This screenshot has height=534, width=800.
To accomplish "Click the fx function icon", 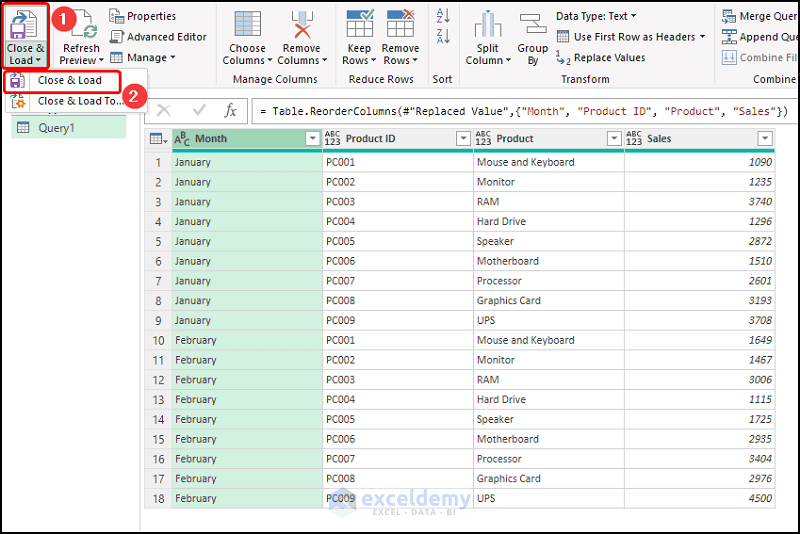I will click(x=231, y=111).
